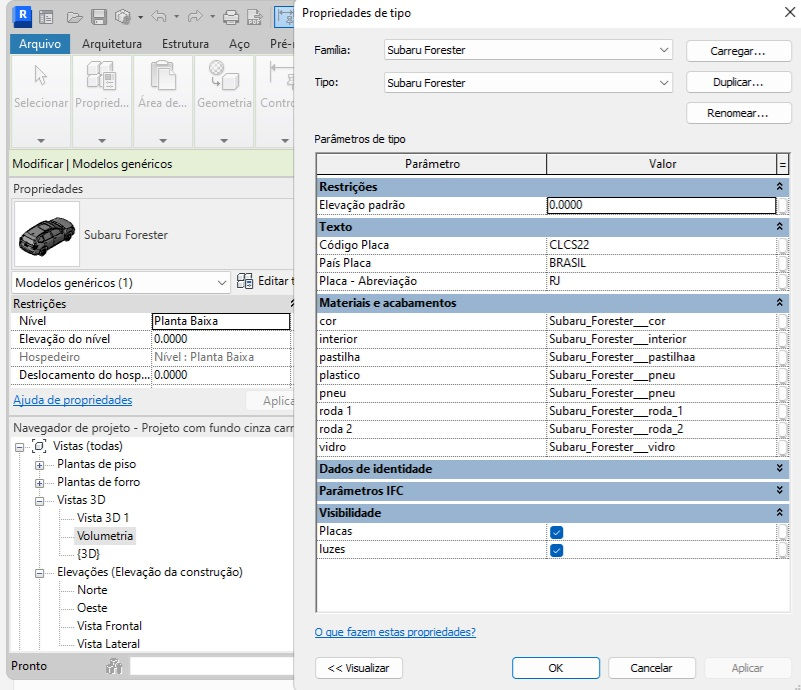Screen dimensions: 801x690
Task: Click the vidro material value cell
Action: [x=661, y=447]
